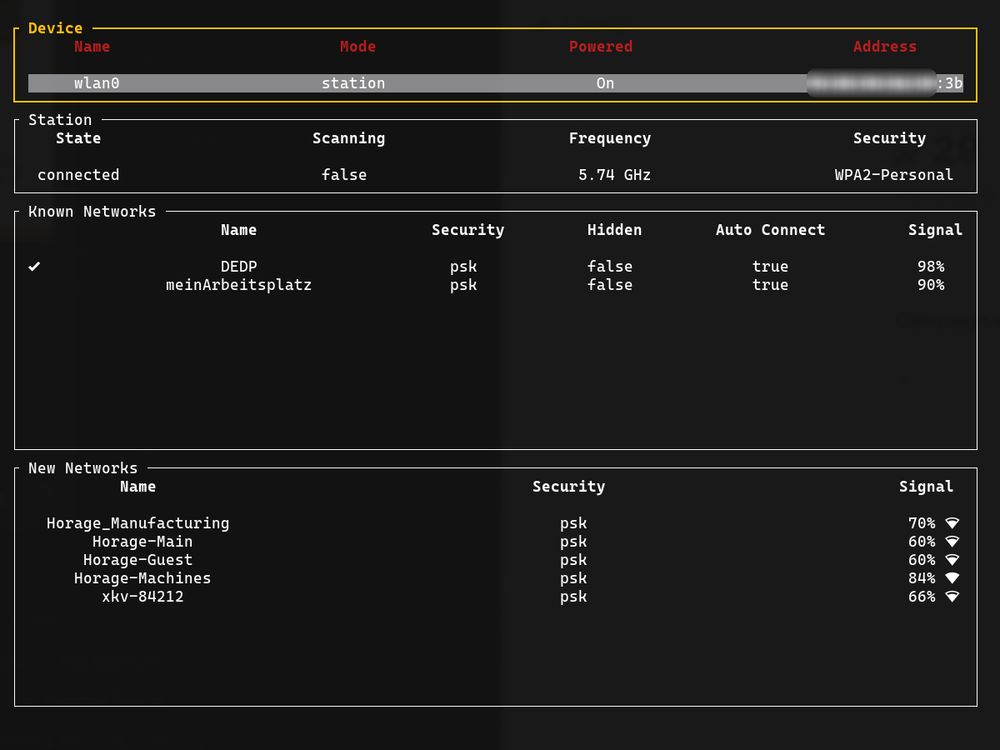Click the Hidden column header
Viewport: 1000px width, 750px height.
pyautogui.click(x=614, y=230)
